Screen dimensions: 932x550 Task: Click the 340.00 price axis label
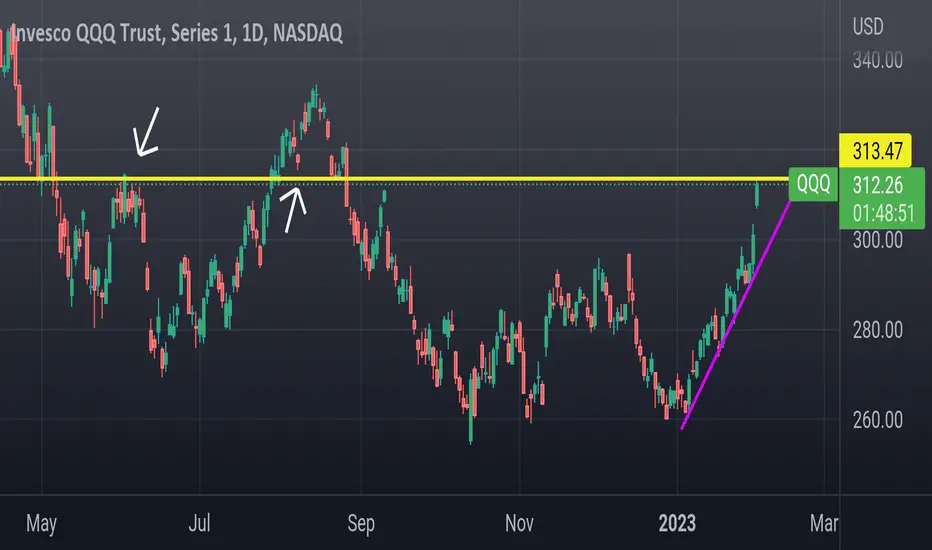[x=877, y=60]
